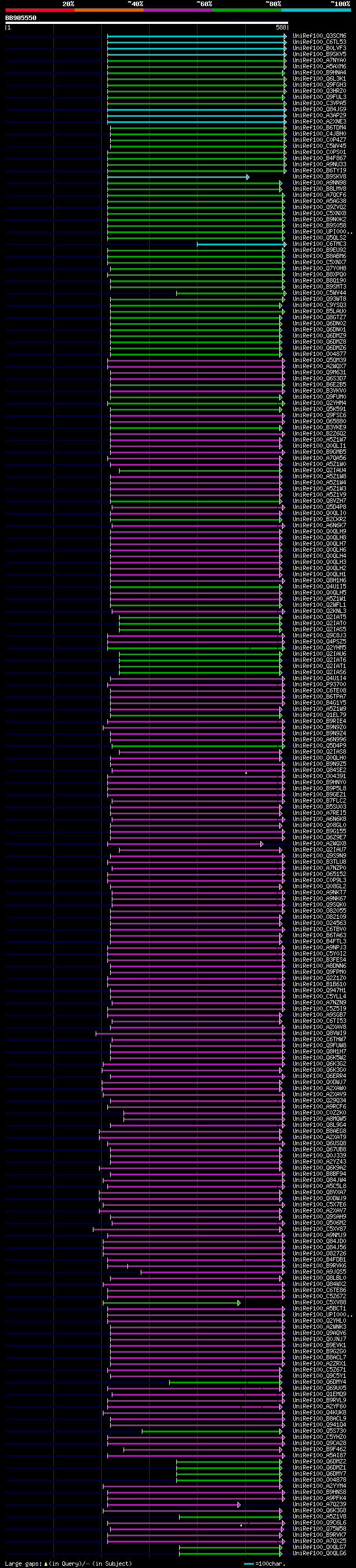This screenshot has height=1568, width=356.
Task: Select the UniRef100_C4JBH0 label
Action: point(319,134)
